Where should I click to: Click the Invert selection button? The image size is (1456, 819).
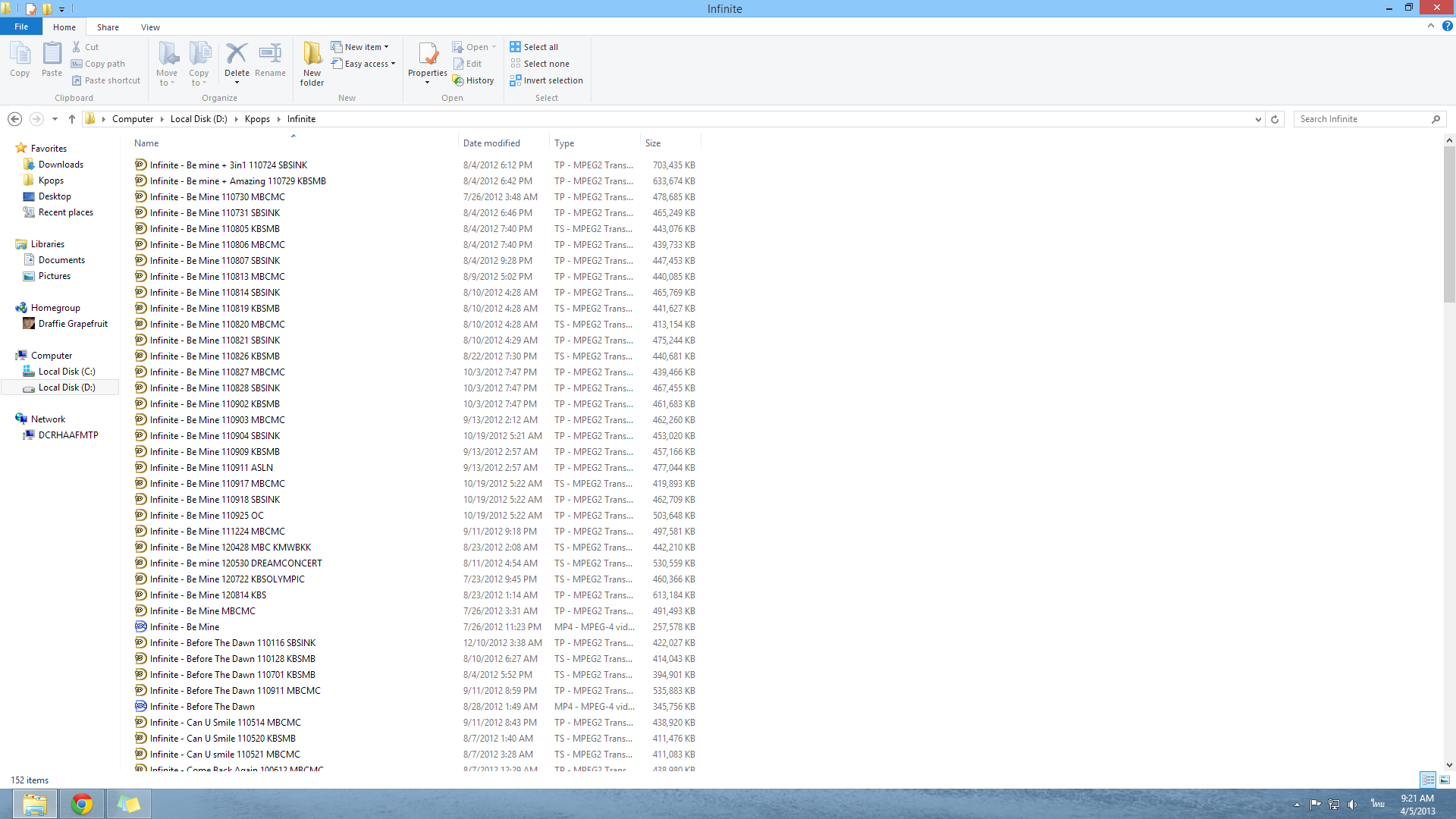[x=546, y=80]
